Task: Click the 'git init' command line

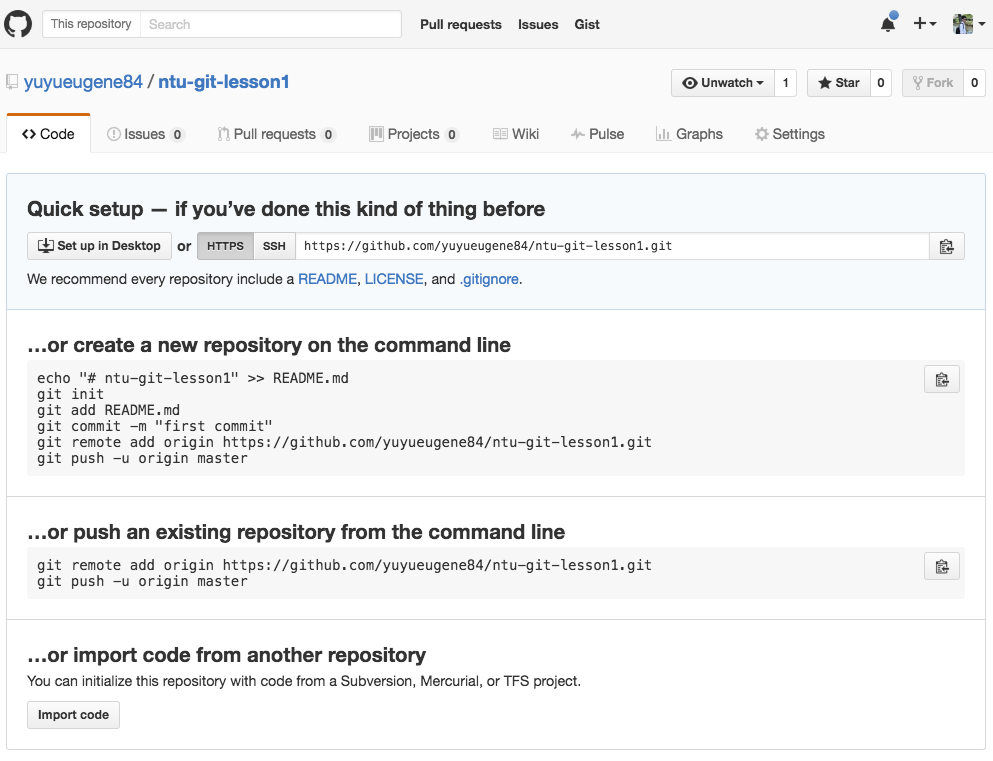Action: click(x=70, y=394)
